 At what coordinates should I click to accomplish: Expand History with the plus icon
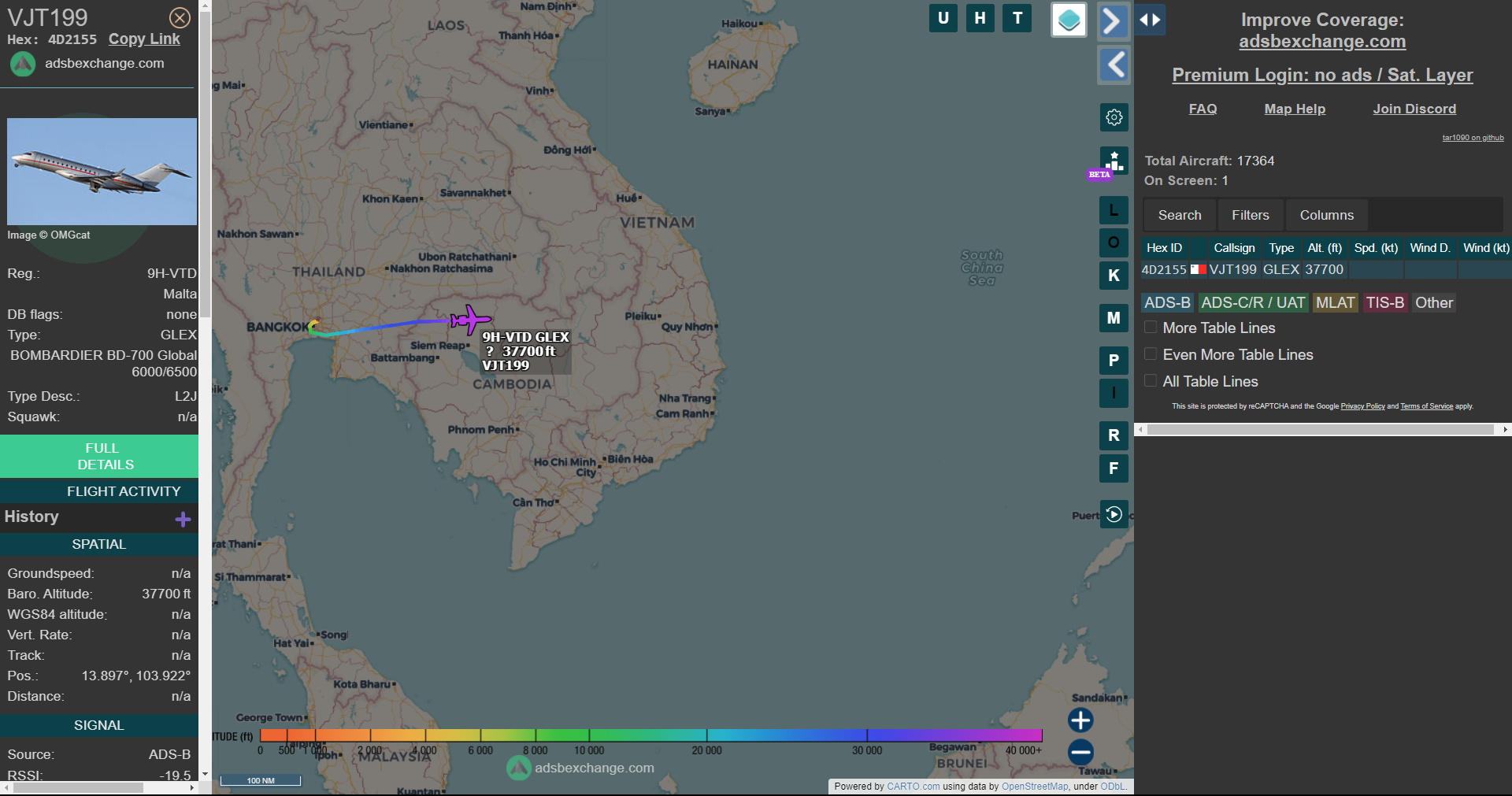point(183,519)
